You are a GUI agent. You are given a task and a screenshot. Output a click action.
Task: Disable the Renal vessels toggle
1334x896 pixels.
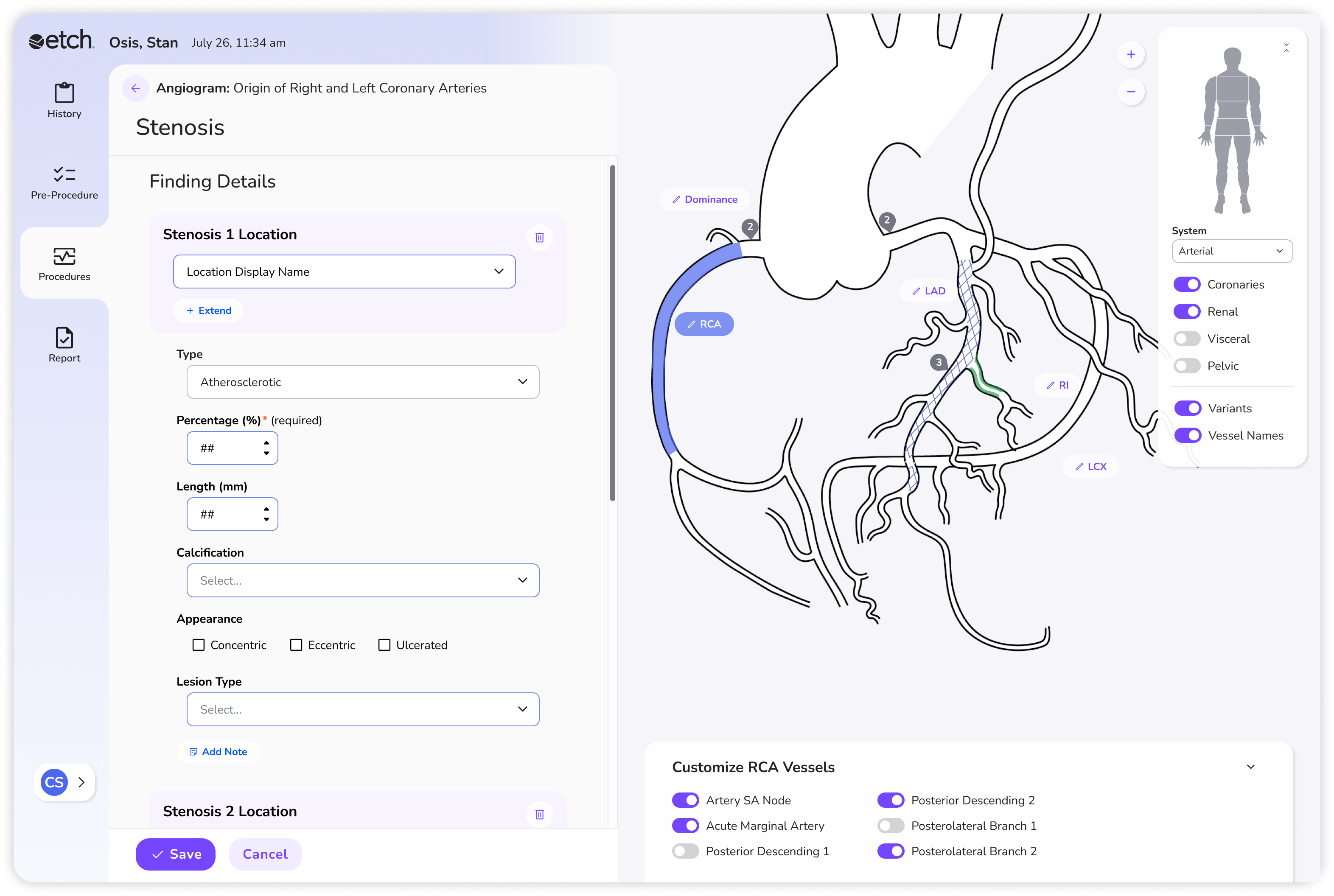tap(1186, 311)
